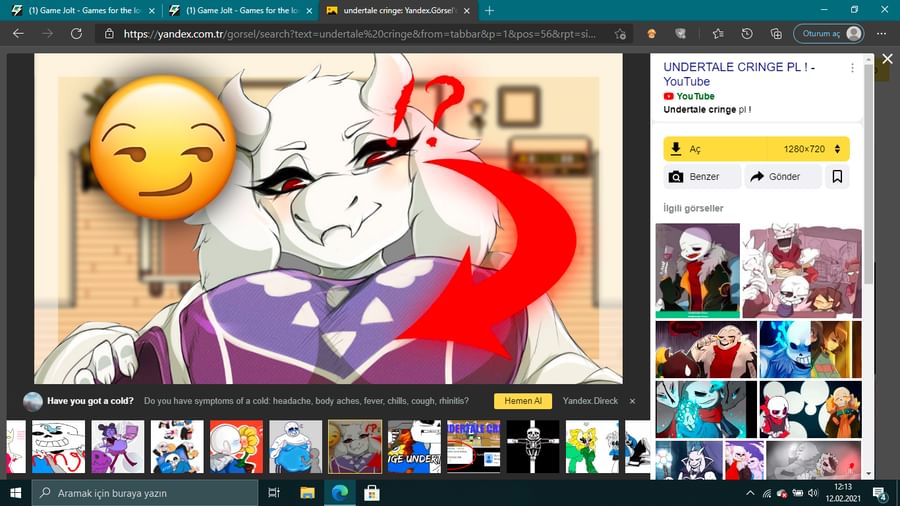This screenshot has height=506, width=900.
Task: Save image with the bookmark icon
Action: pos(837,177)
